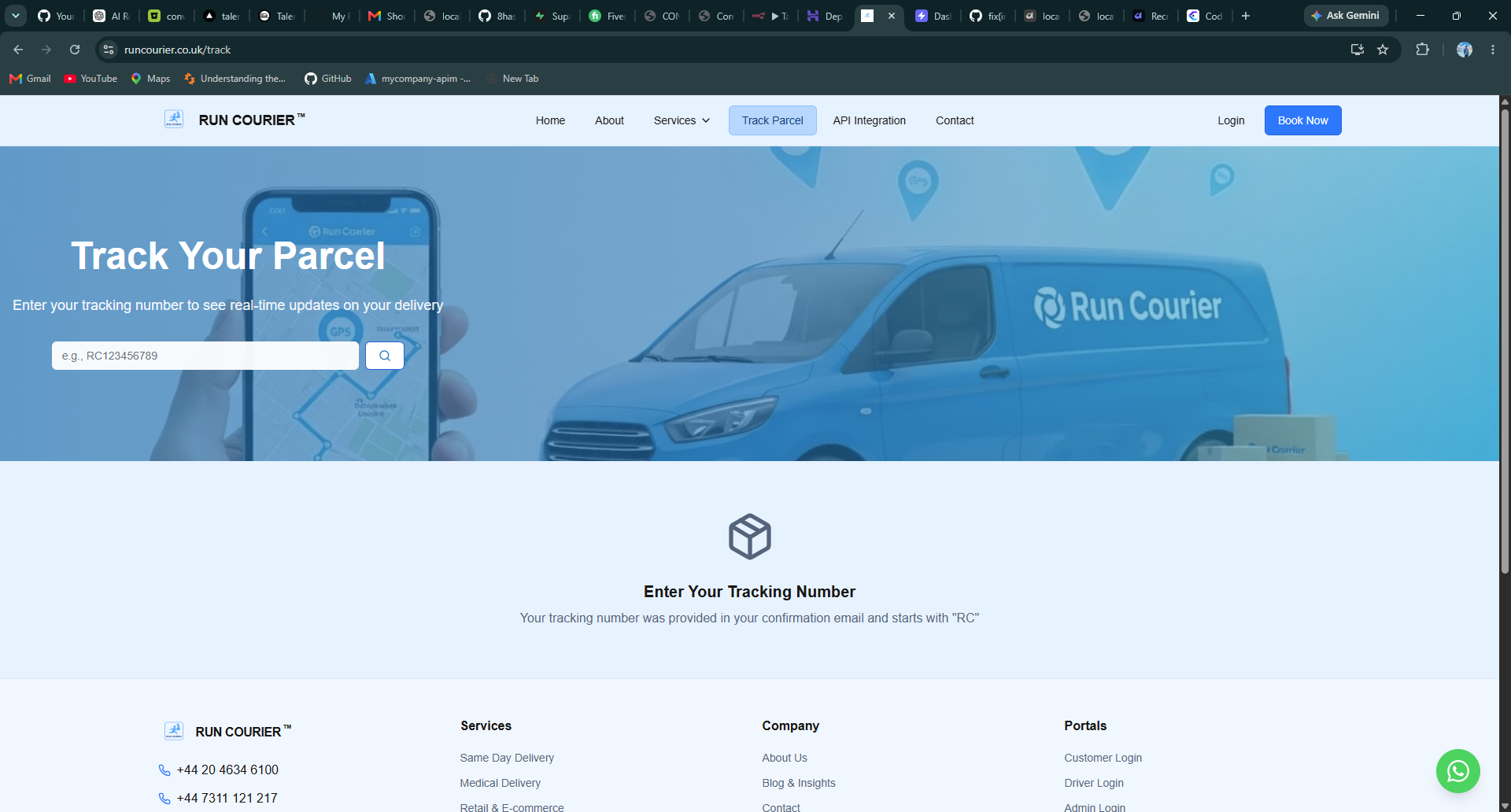Image resolution: width=1511 pixels, height=812 pixels.
Task: Switch to the 'Five' Fiverr browser tab
Action: point(606,16)
